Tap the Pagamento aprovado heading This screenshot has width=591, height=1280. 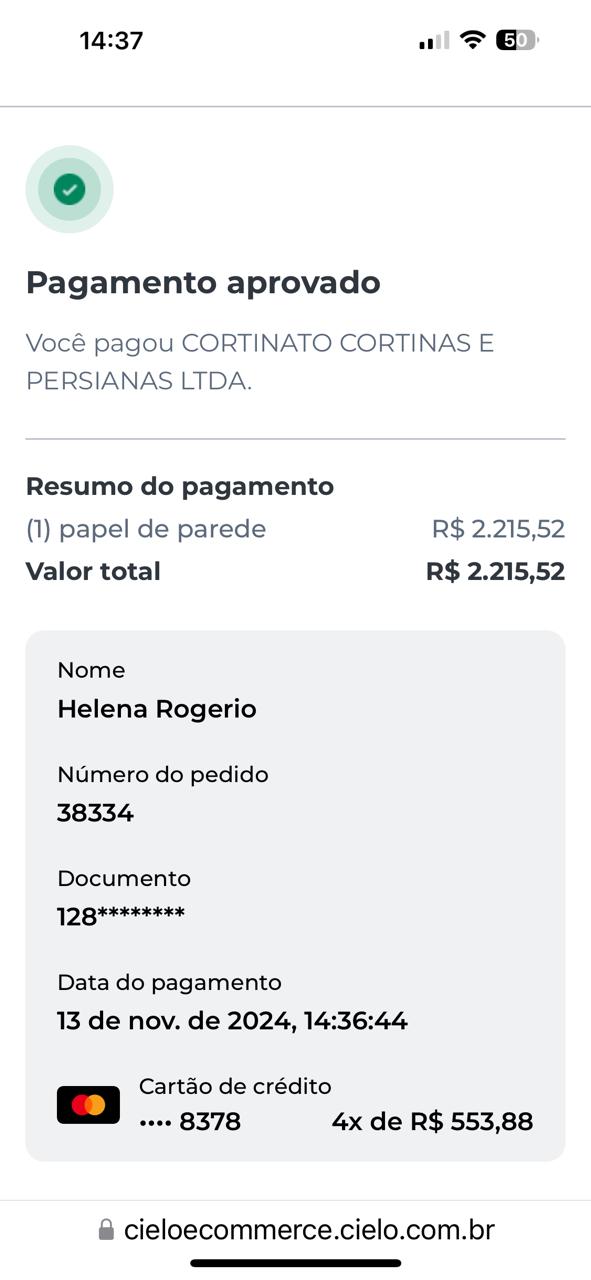pos(203,283)
